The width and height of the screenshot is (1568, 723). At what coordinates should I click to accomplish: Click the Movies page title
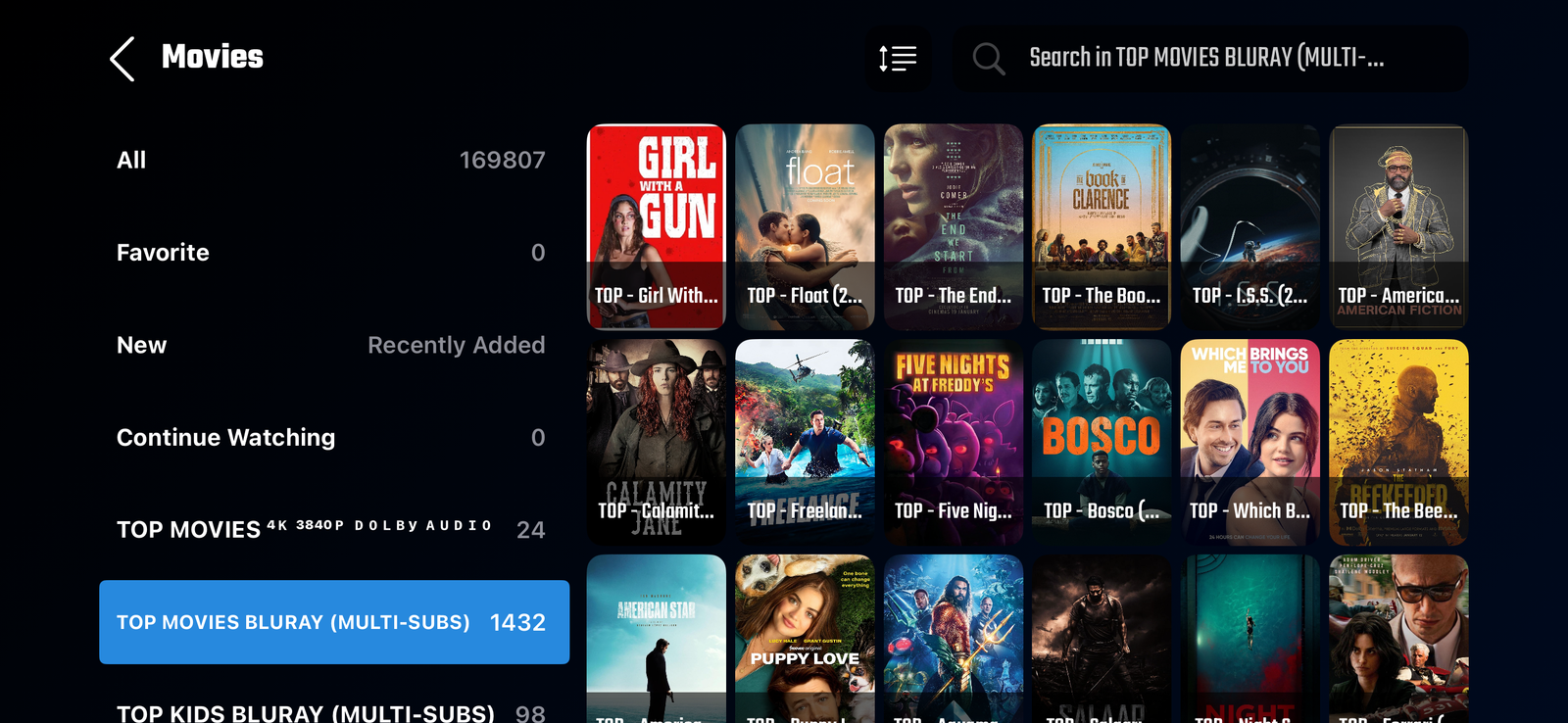point(213,57)
